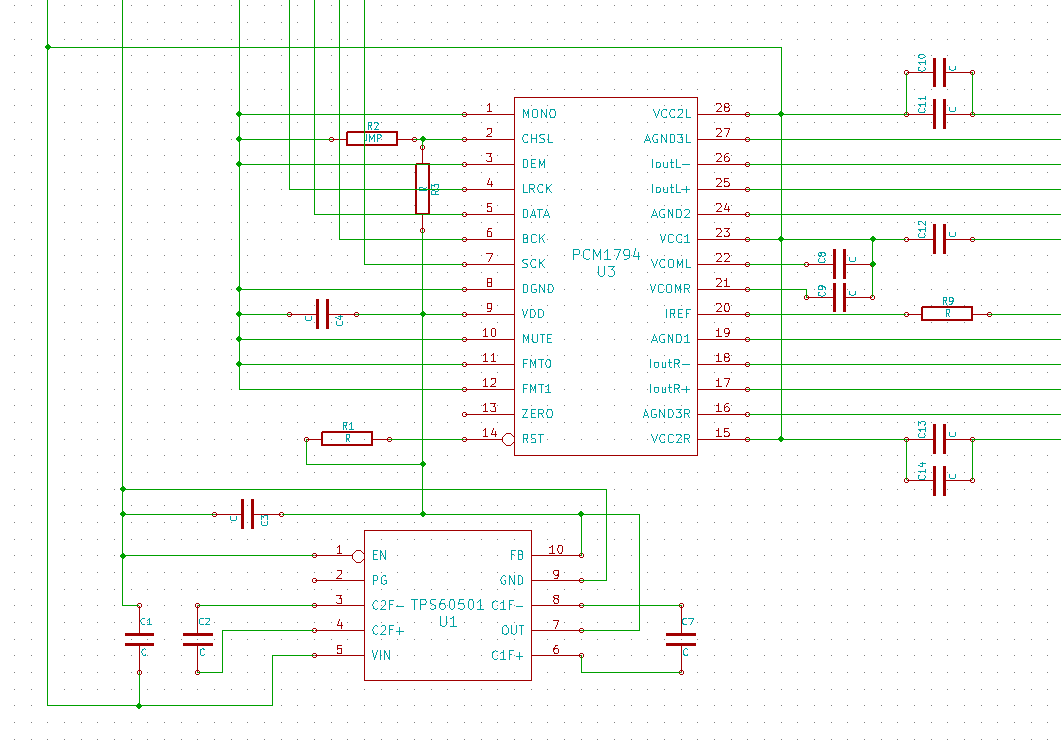Select capacitor C7 symbol

(682, 640)
